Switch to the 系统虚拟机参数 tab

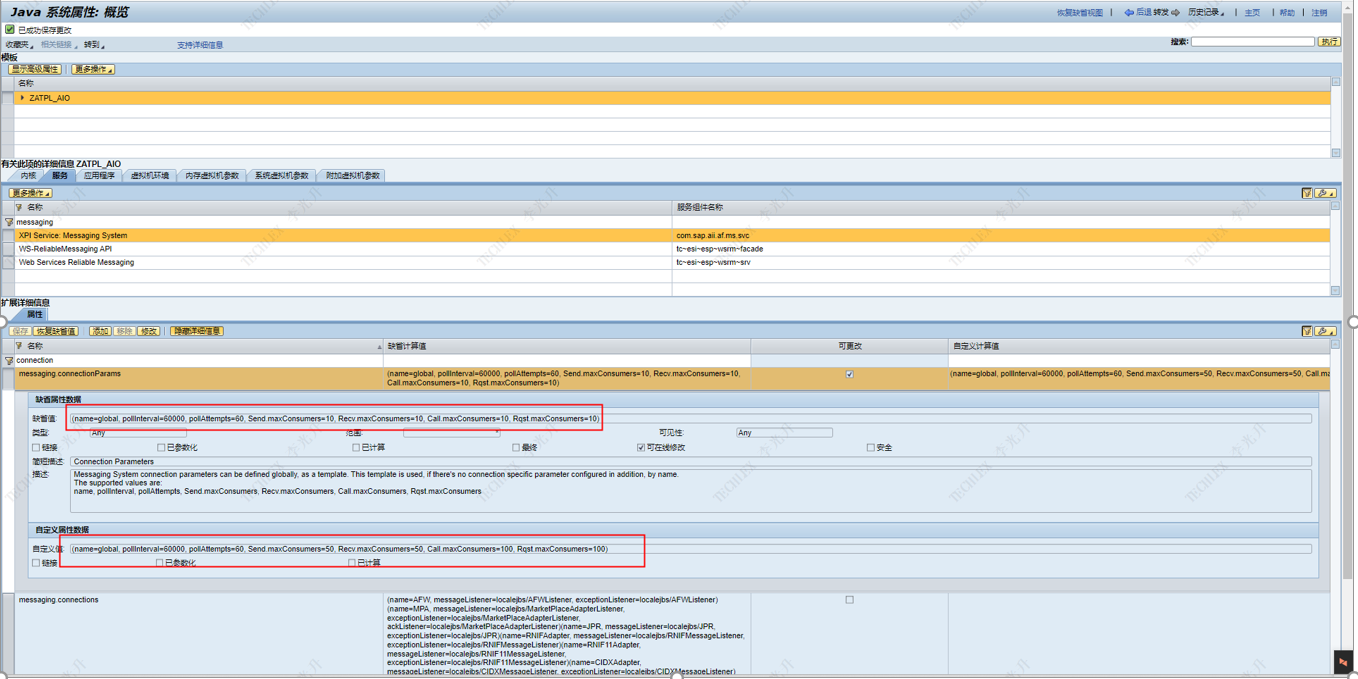282,176
